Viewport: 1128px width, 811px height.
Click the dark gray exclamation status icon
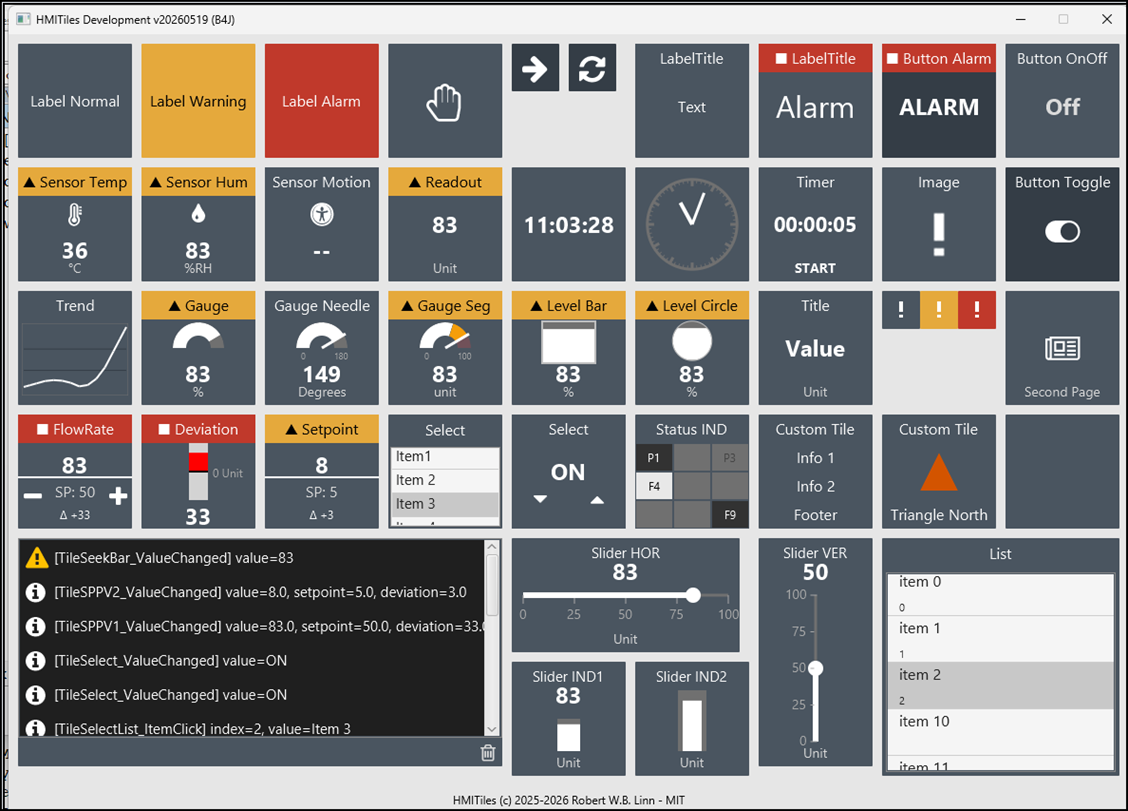901,310
